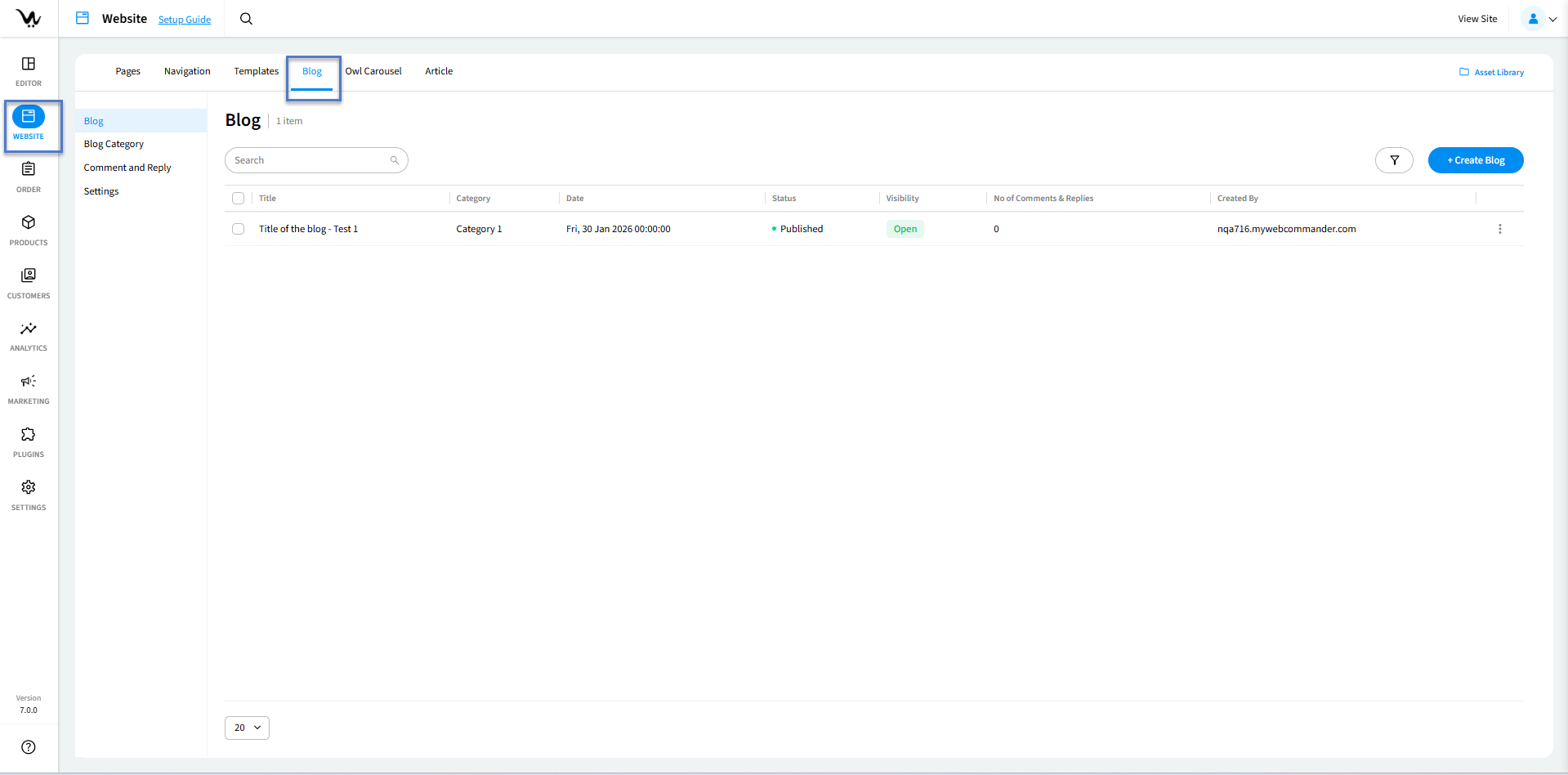The width and height of the screenshot is (1568, 775).
Task: Open the three-dot row actions menu
Action: (x=1499, y=229)
